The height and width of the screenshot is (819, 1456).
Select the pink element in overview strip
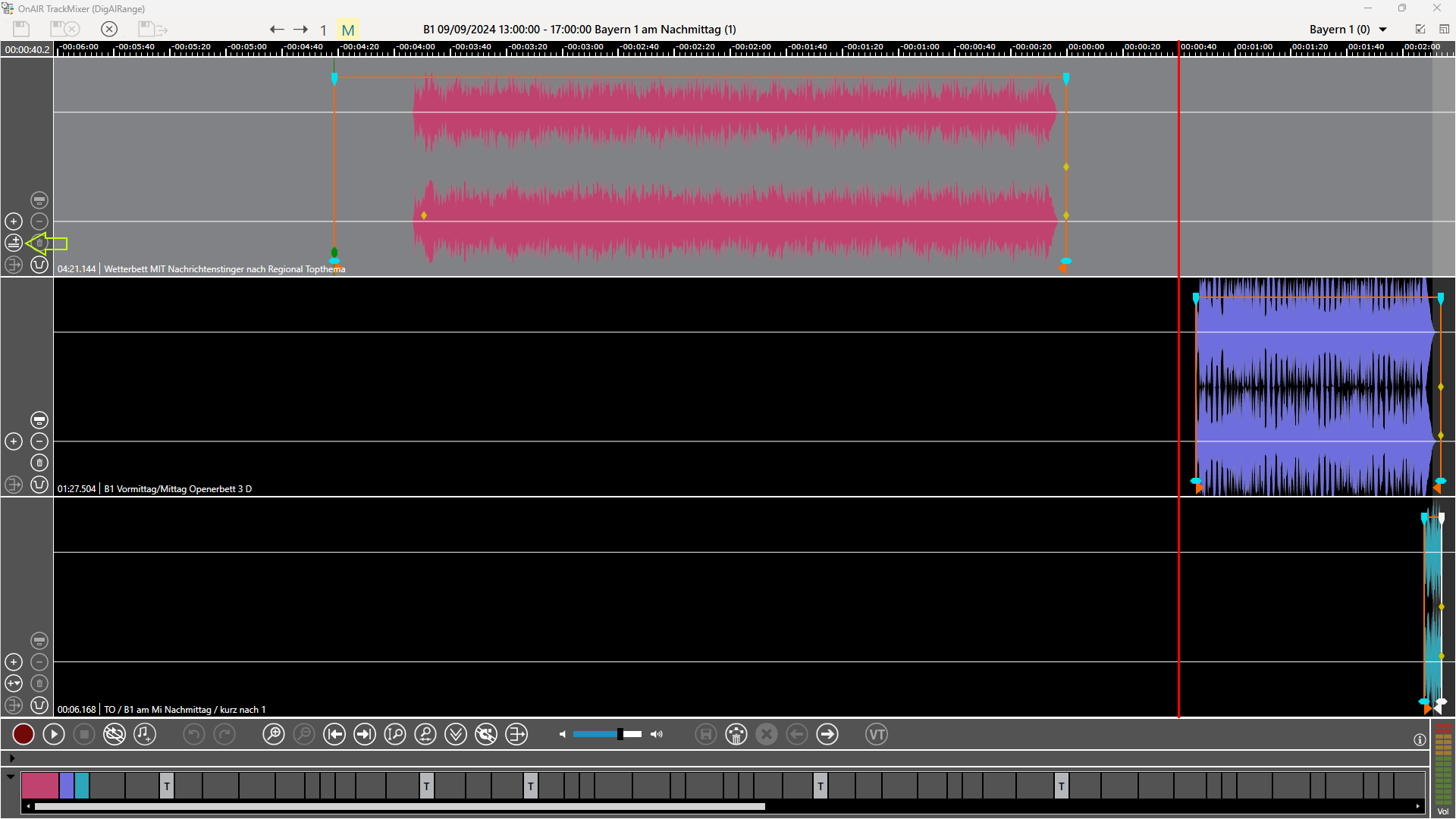[39, 786]
